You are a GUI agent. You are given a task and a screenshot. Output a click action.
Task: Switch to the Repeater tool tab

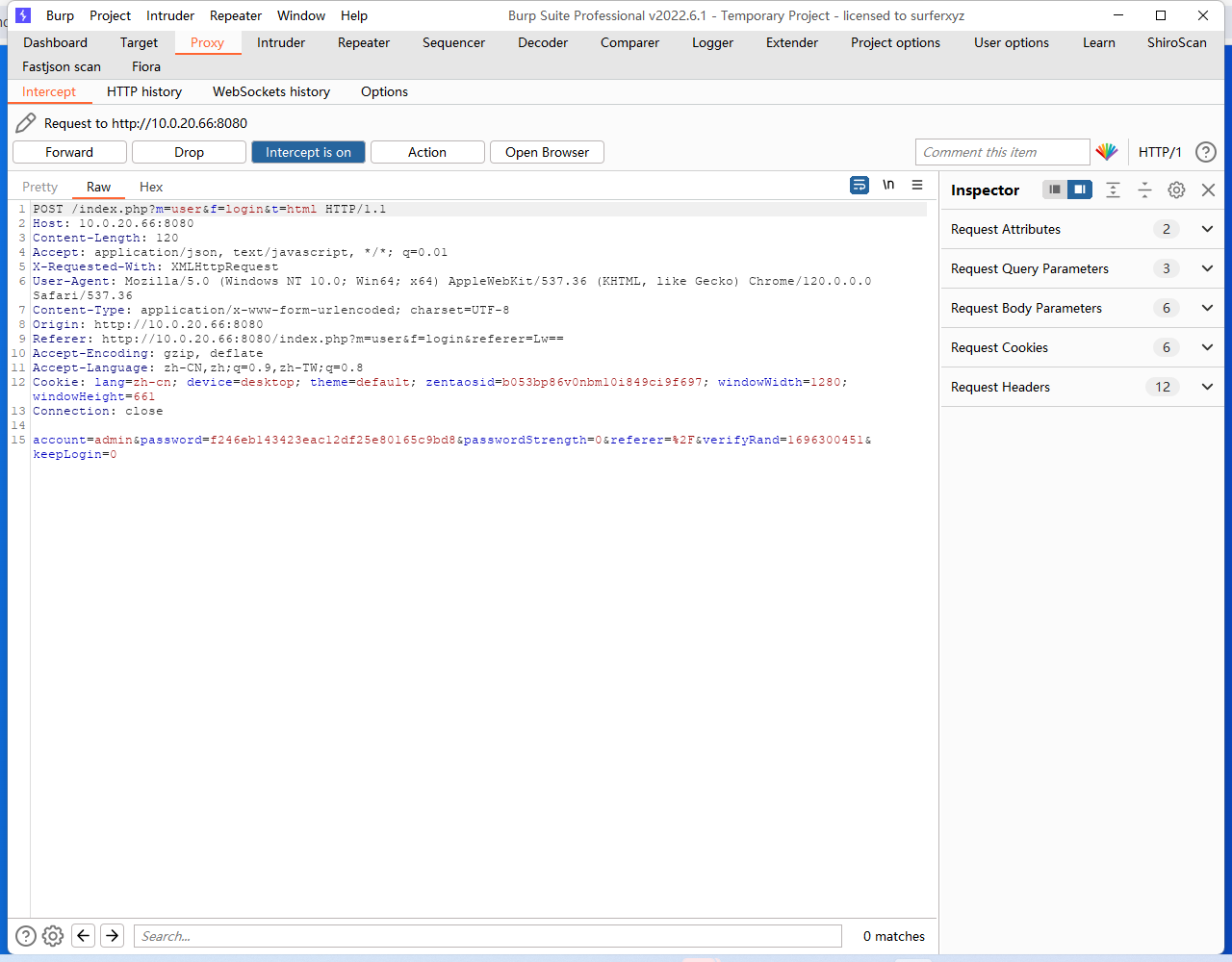point(364,42)
